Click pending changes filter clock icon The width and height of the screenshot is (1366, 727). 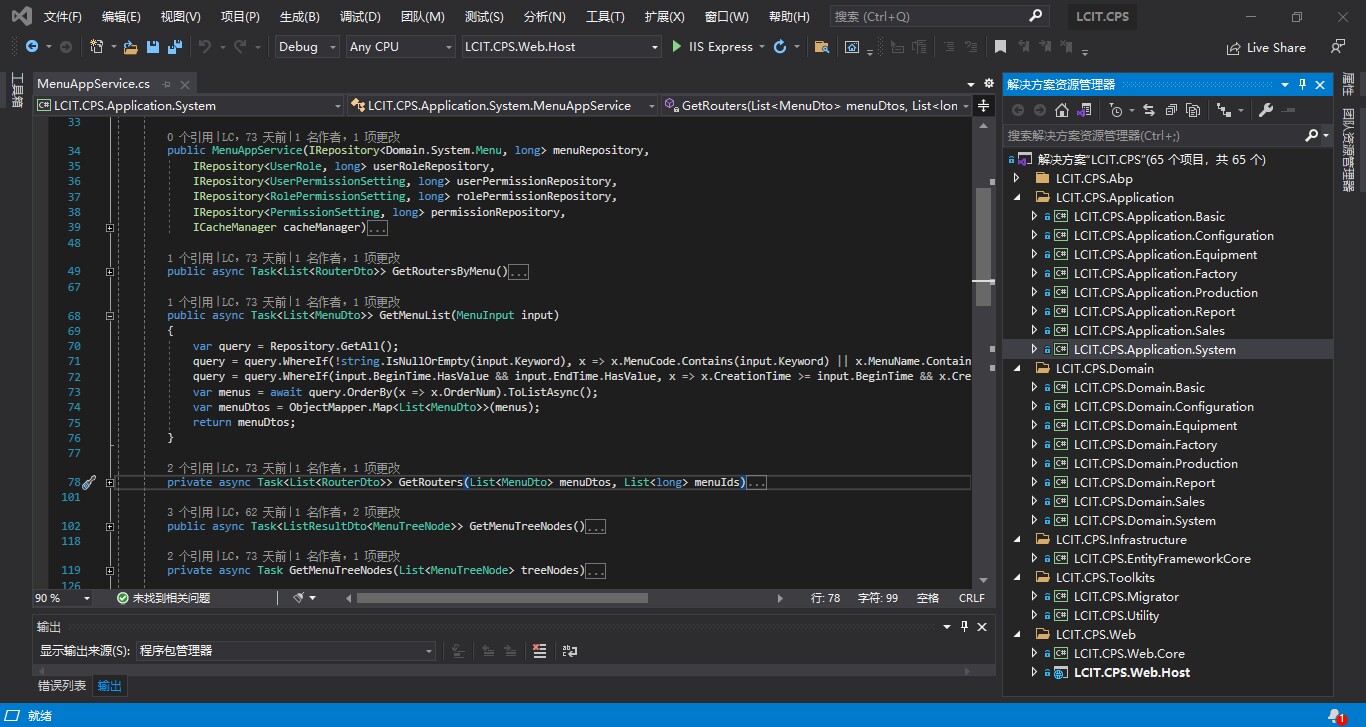1117,110
